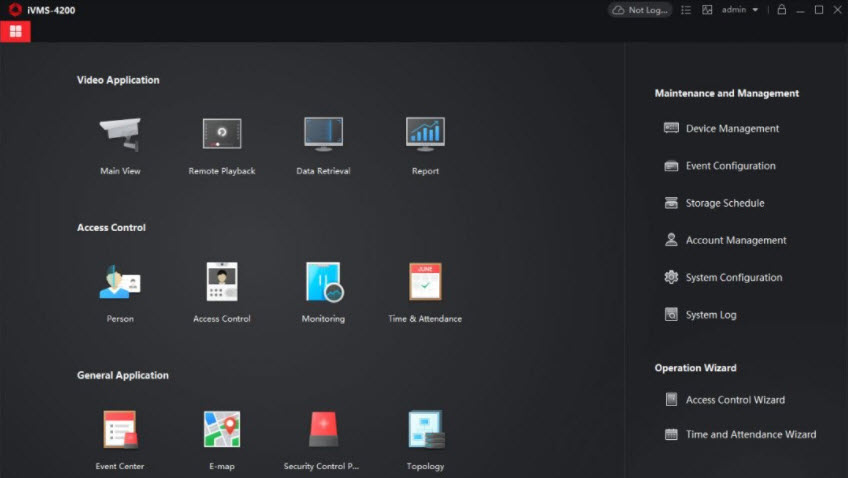Click the Account Management person icon

click(x=671, y=240)
